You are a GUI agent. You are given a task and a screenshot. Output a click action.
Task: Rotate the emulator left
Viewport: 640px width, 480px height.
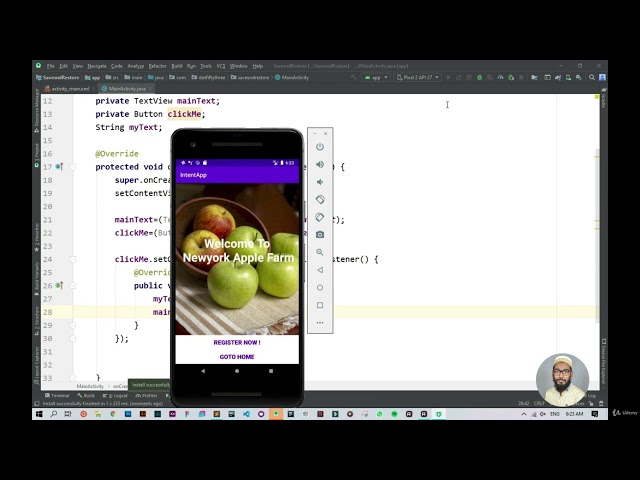320,200
